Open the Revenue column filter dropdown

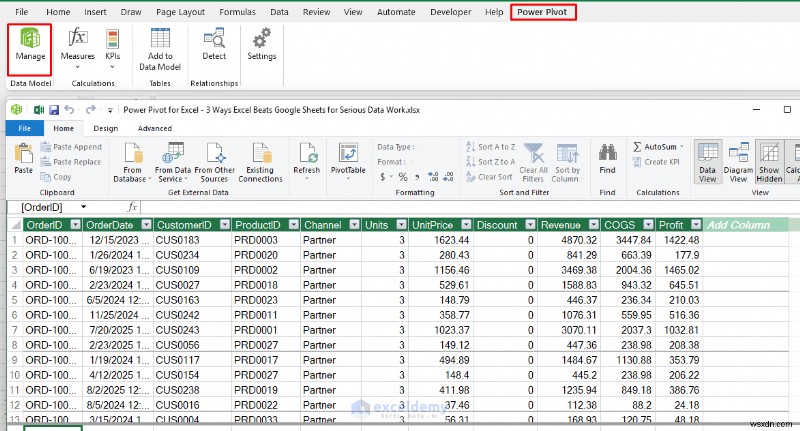click(x=594, y=225)
